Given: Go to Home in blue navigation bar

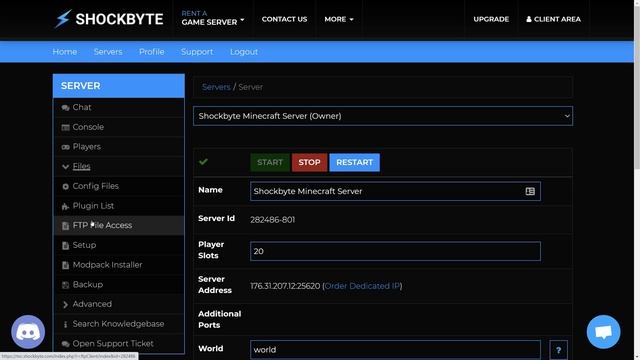Looking at the screenshot, I should point(64,52).
